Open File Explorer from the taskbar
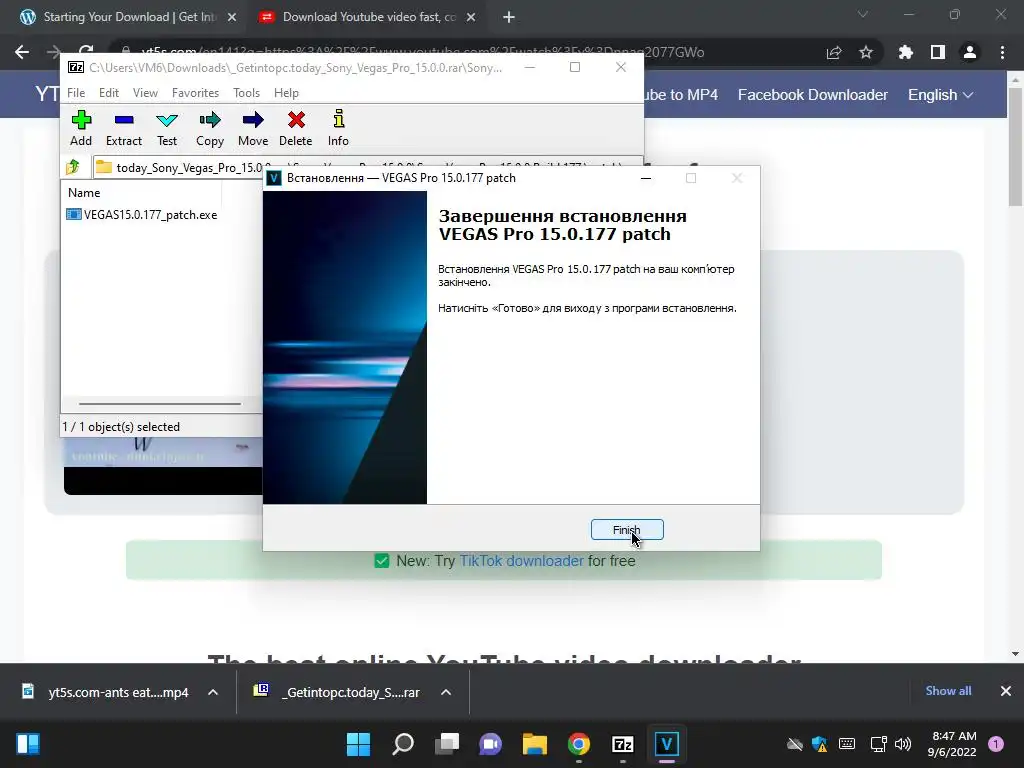Image resolution: width=1024 pixels, height=768 pixels. [534, 744]
